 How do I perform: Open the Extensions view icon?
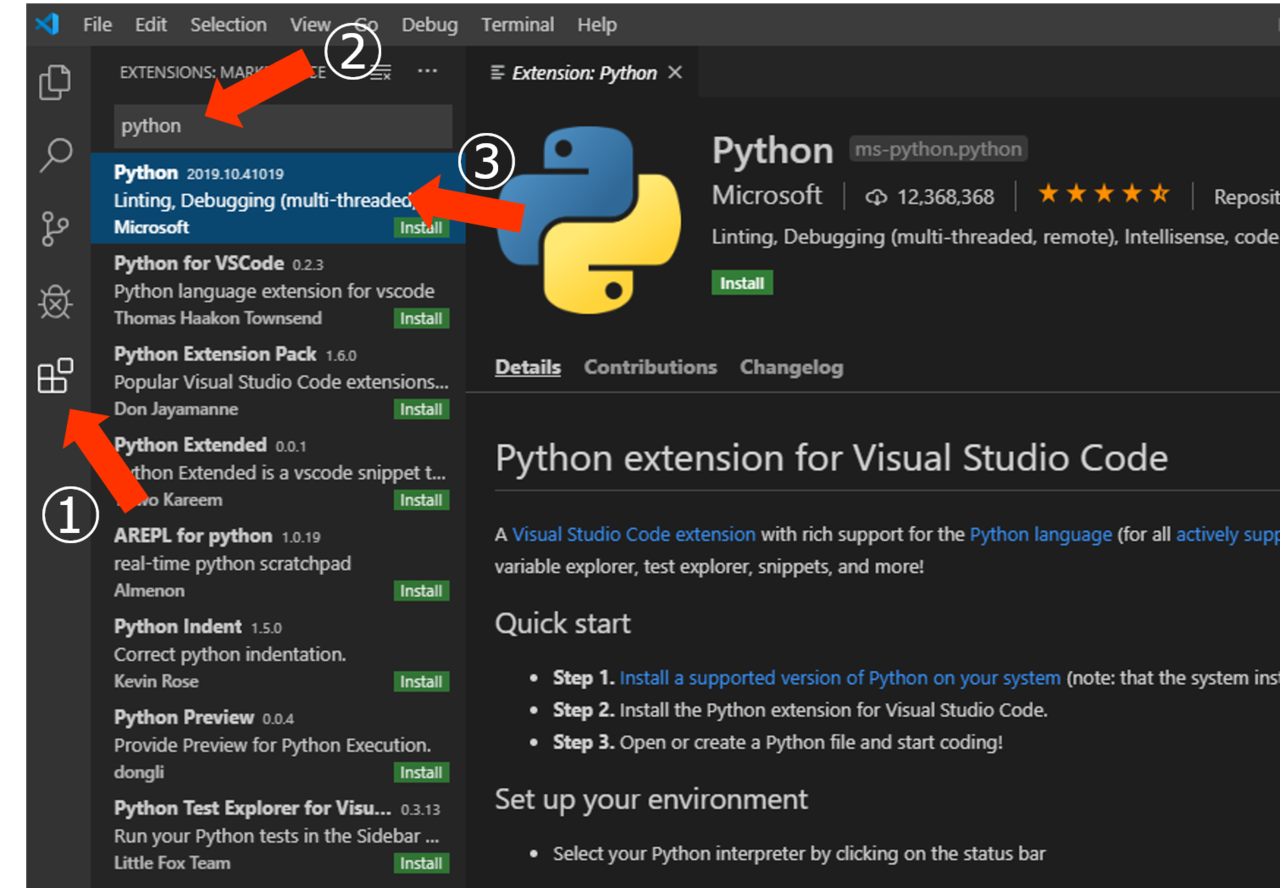[x=55, y=376]
